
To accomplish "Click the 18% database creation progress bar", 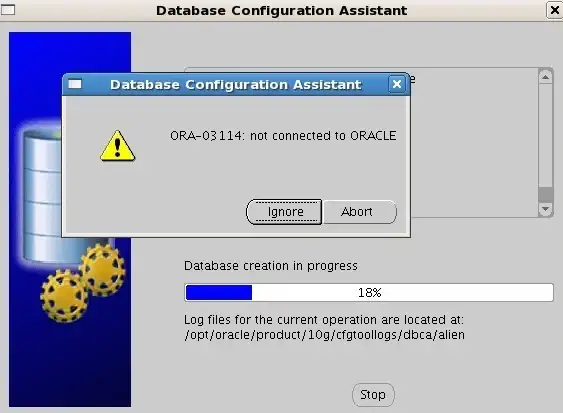I will 369,292.
